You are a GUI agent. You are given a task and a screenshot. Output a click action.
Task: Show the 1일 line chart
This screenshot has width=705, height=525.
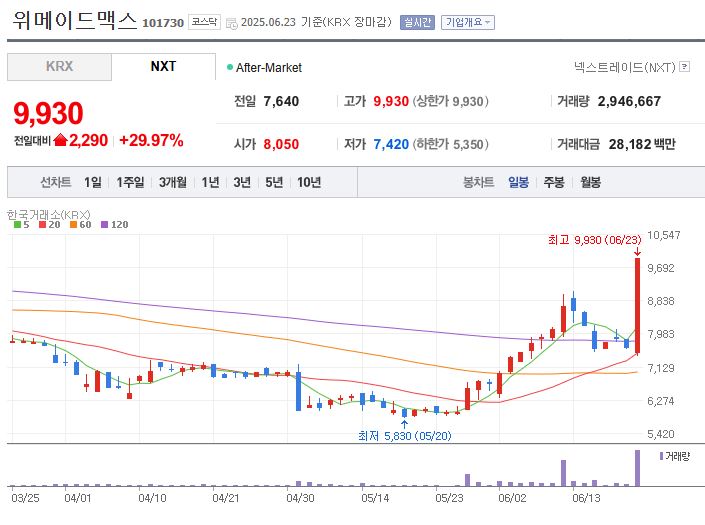tap(93, 182)
